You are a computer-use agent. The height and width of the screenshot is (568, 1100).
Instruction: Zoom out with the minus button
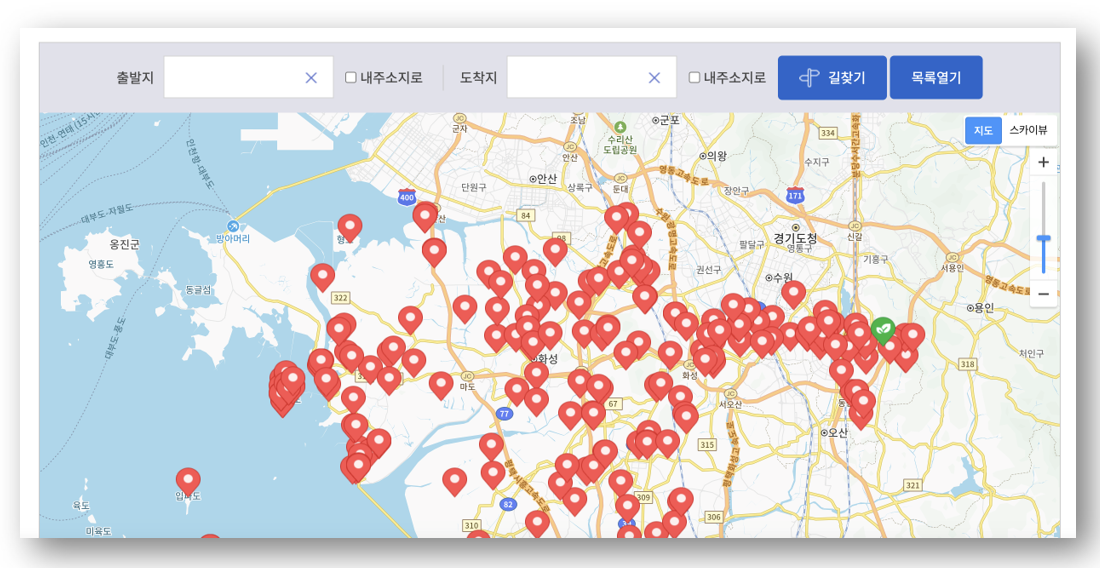(x=1043, y=294)
